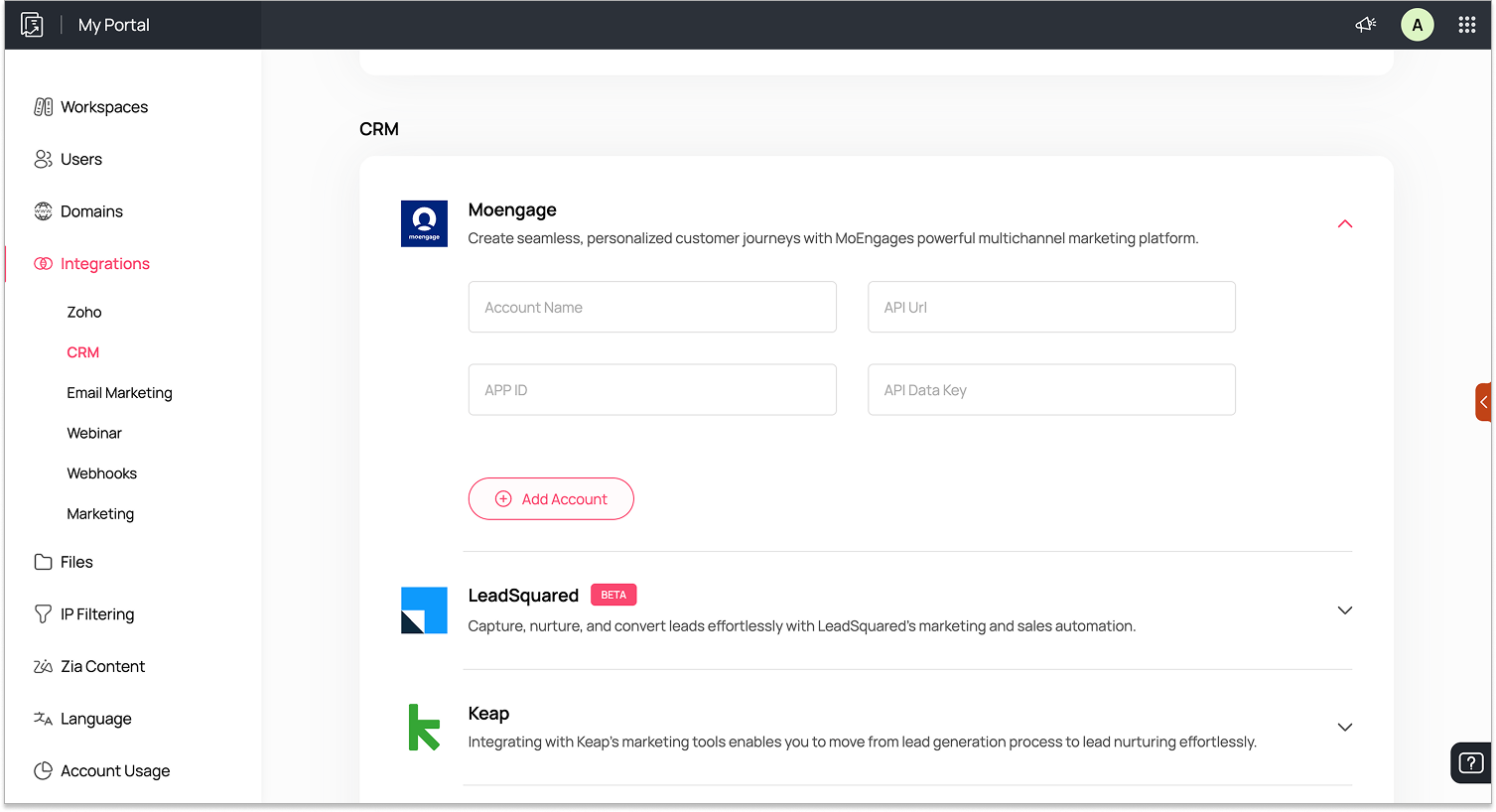1496x812 pixels.
Task: Click the Files folder icon
Action: [44, 562]
